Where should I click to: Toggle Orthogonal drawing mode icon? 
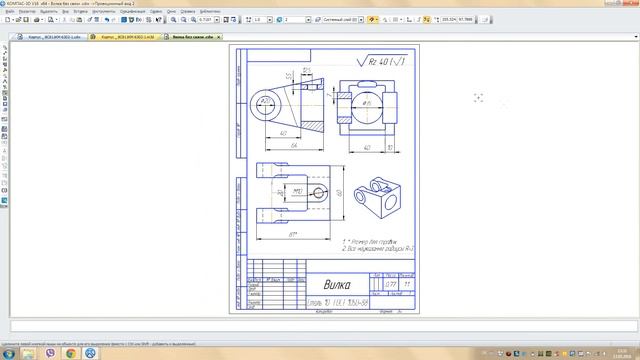tap(409, 20)
